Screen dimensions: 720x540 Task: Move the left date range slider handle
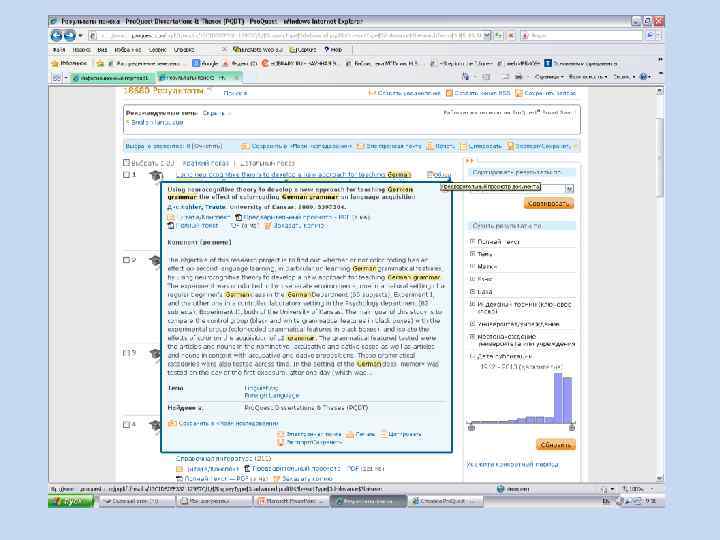click(471, 428)
